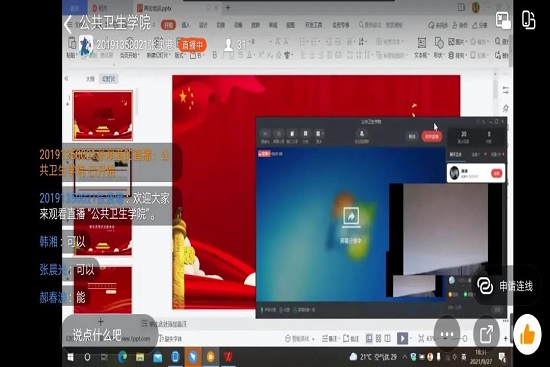Toggle the 备注 notes pane in status bar

[329, 338]
